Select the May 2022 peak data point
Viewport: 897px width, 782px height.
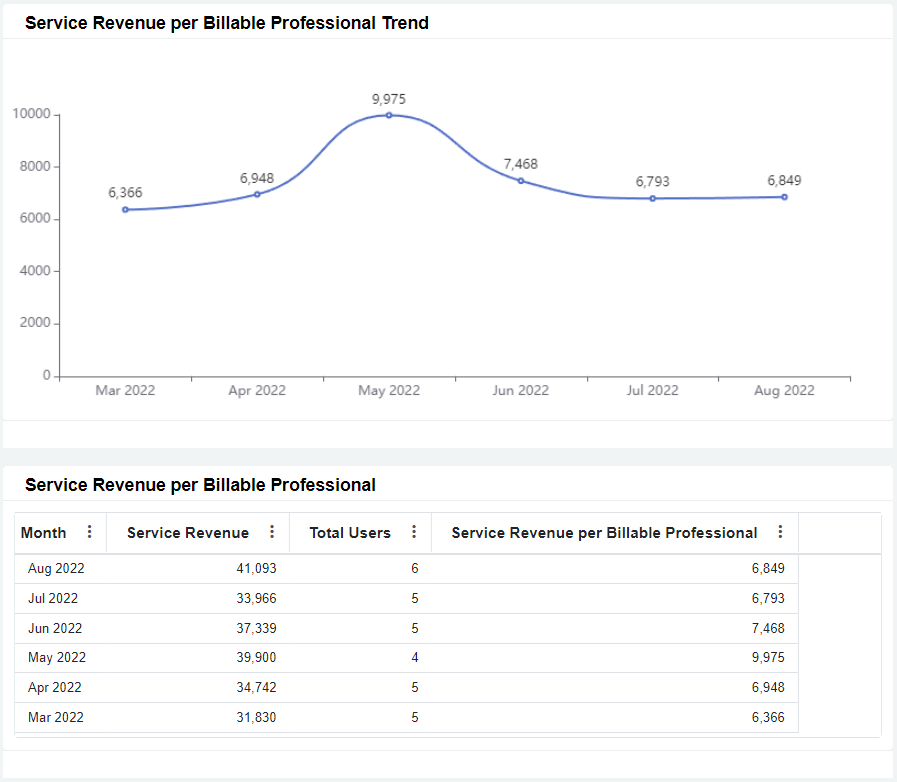[389, 115]
